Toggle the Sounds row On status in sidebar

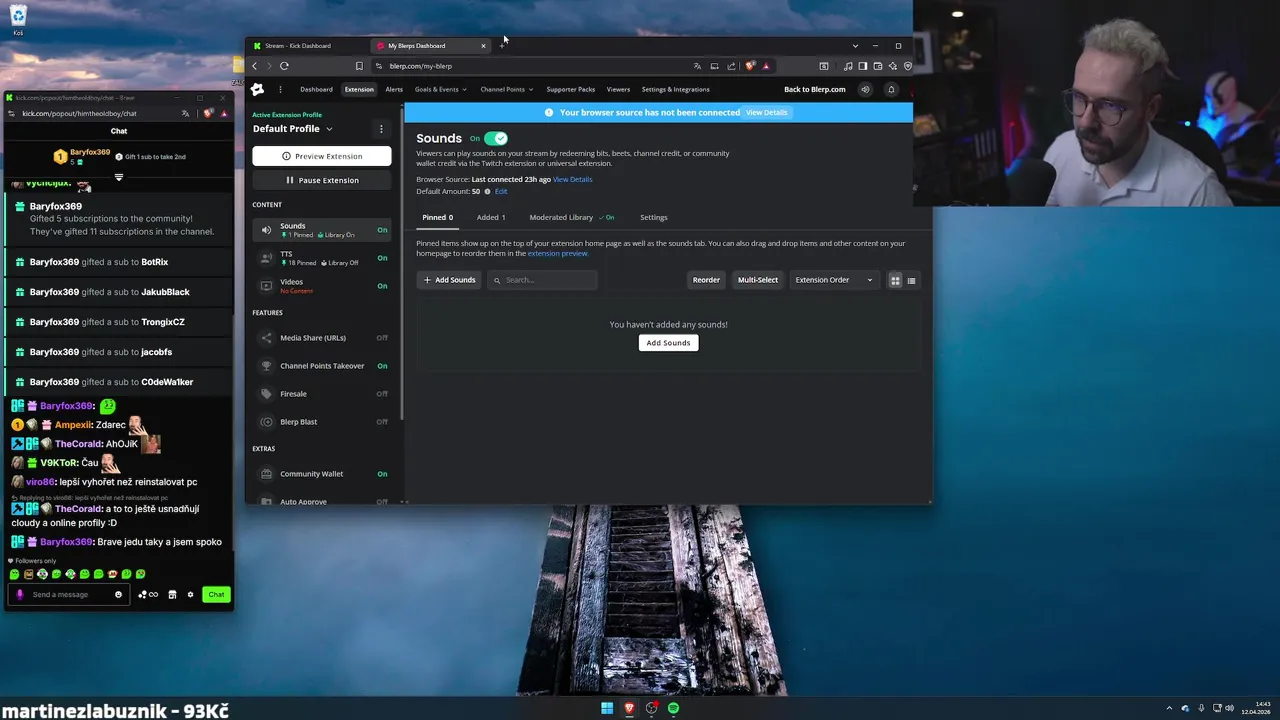[x=382, y=230]
